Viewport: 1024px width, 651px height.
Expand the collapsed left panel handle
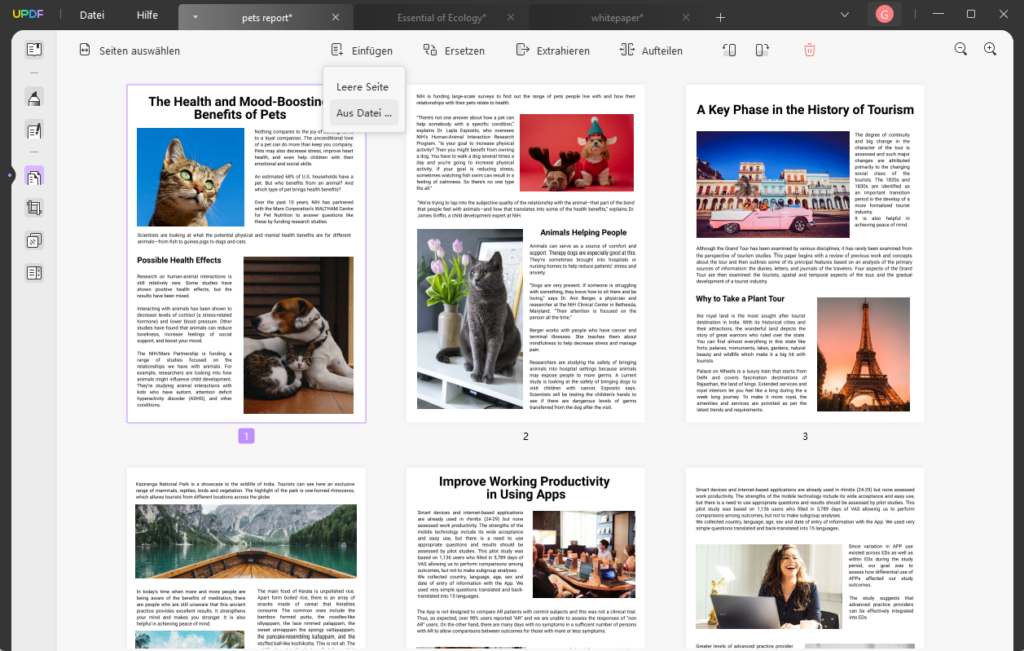(x=9, y=176)
